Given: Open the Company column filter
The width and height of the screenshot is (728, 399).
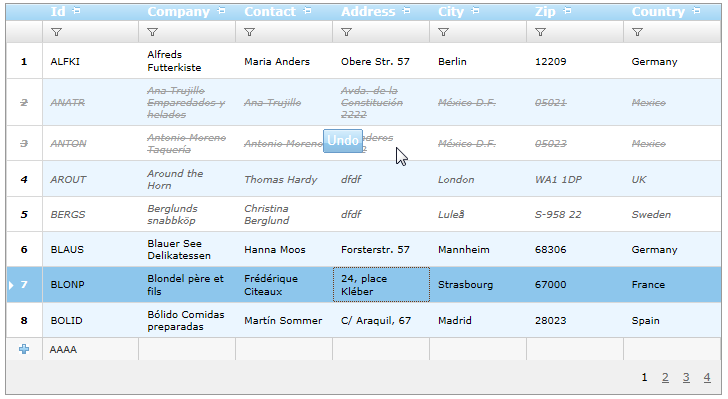Looking at the screenshot, I should [153, 32].
